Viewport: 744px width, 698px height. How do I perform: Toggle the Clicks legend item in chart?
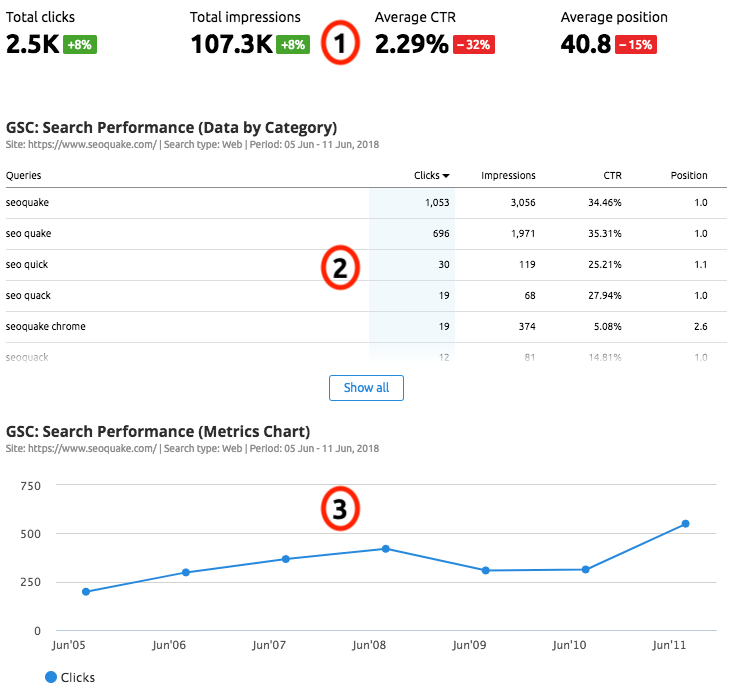coord(70,677)
